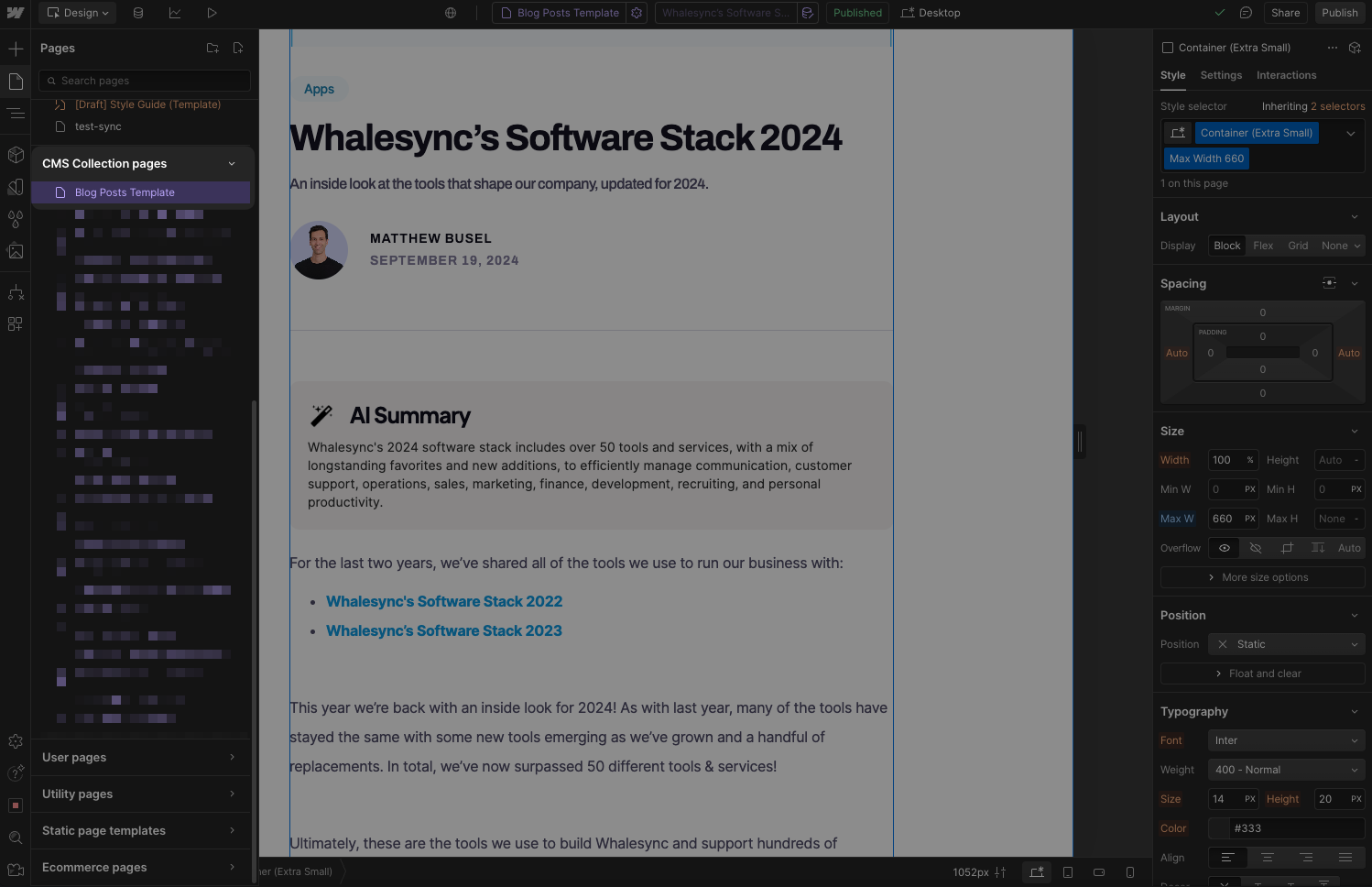The image size is (1372, 887).
Task: Select mobile landscape breakpoint icon
Action: click(1099, 872)
